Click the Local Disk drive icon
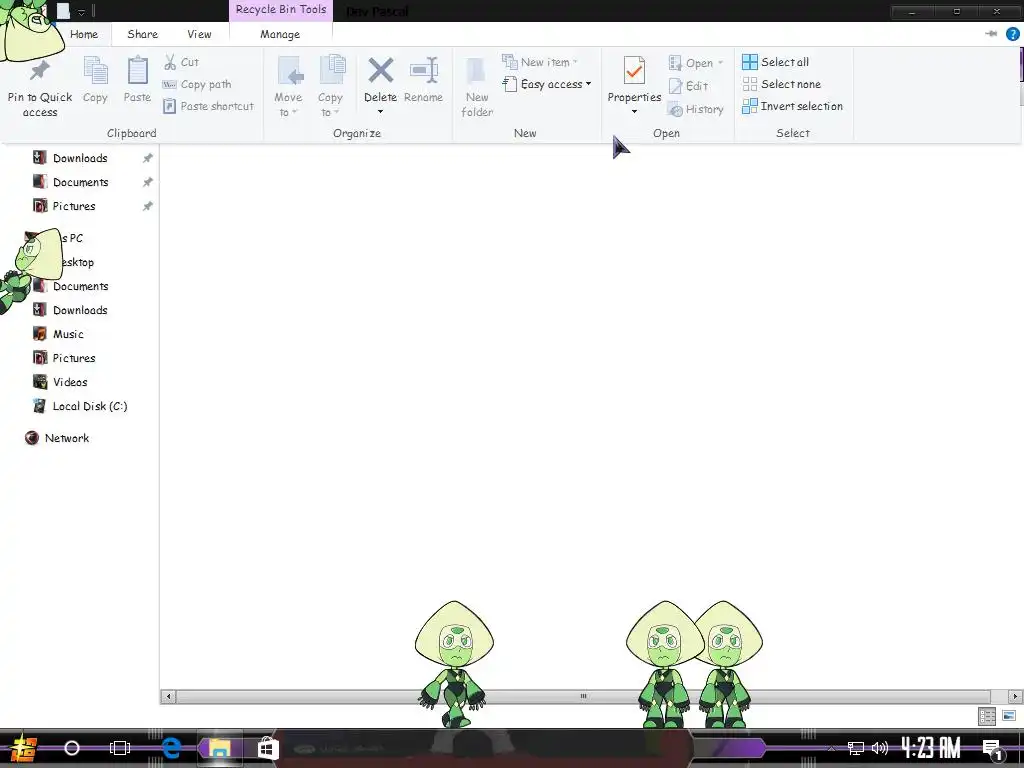 point(40,406)
